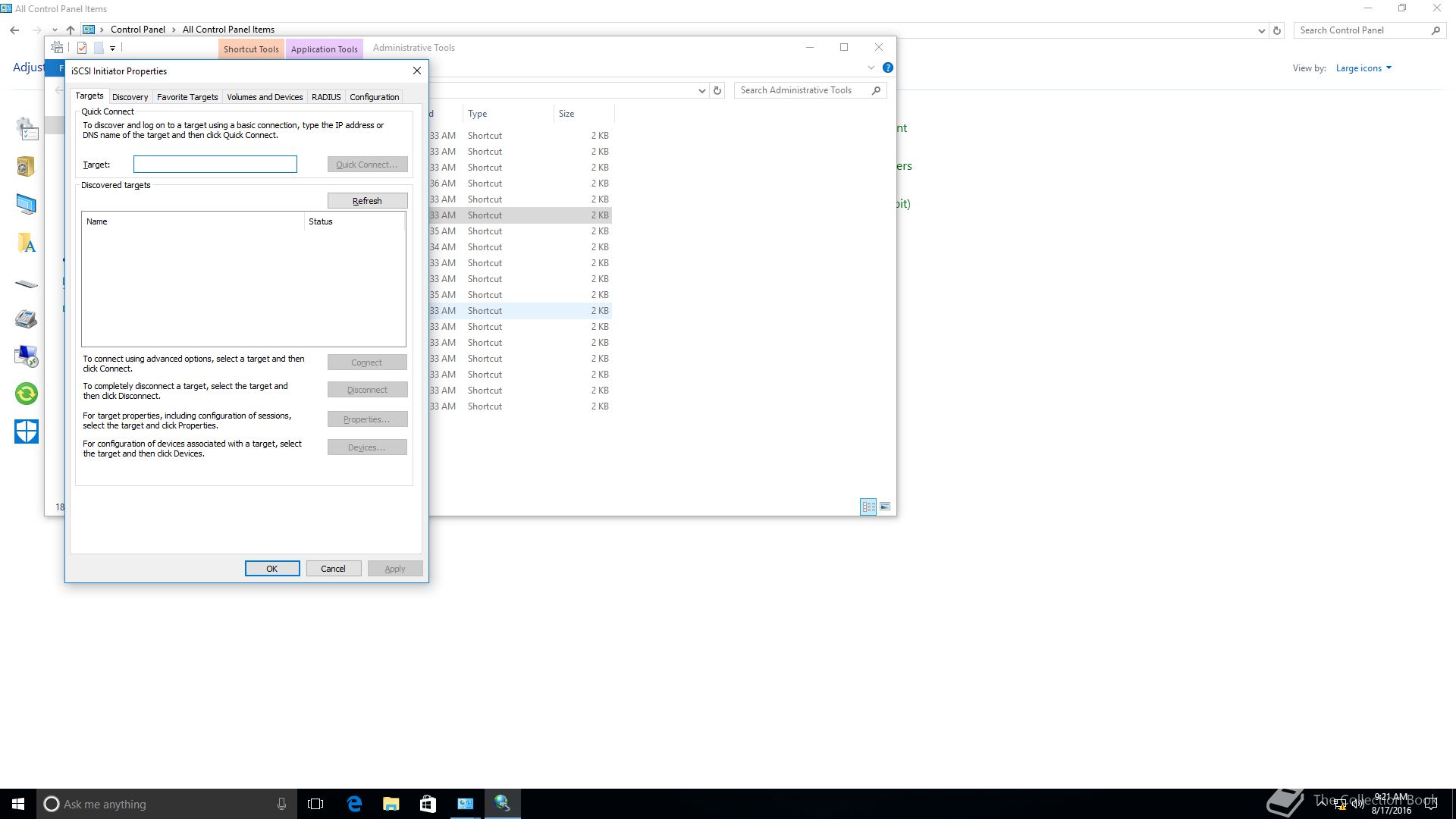The image size is (1456, 819).
Task: Expand breadcrumb chevron after Control Panel
Action: click(x=174, y=30)
